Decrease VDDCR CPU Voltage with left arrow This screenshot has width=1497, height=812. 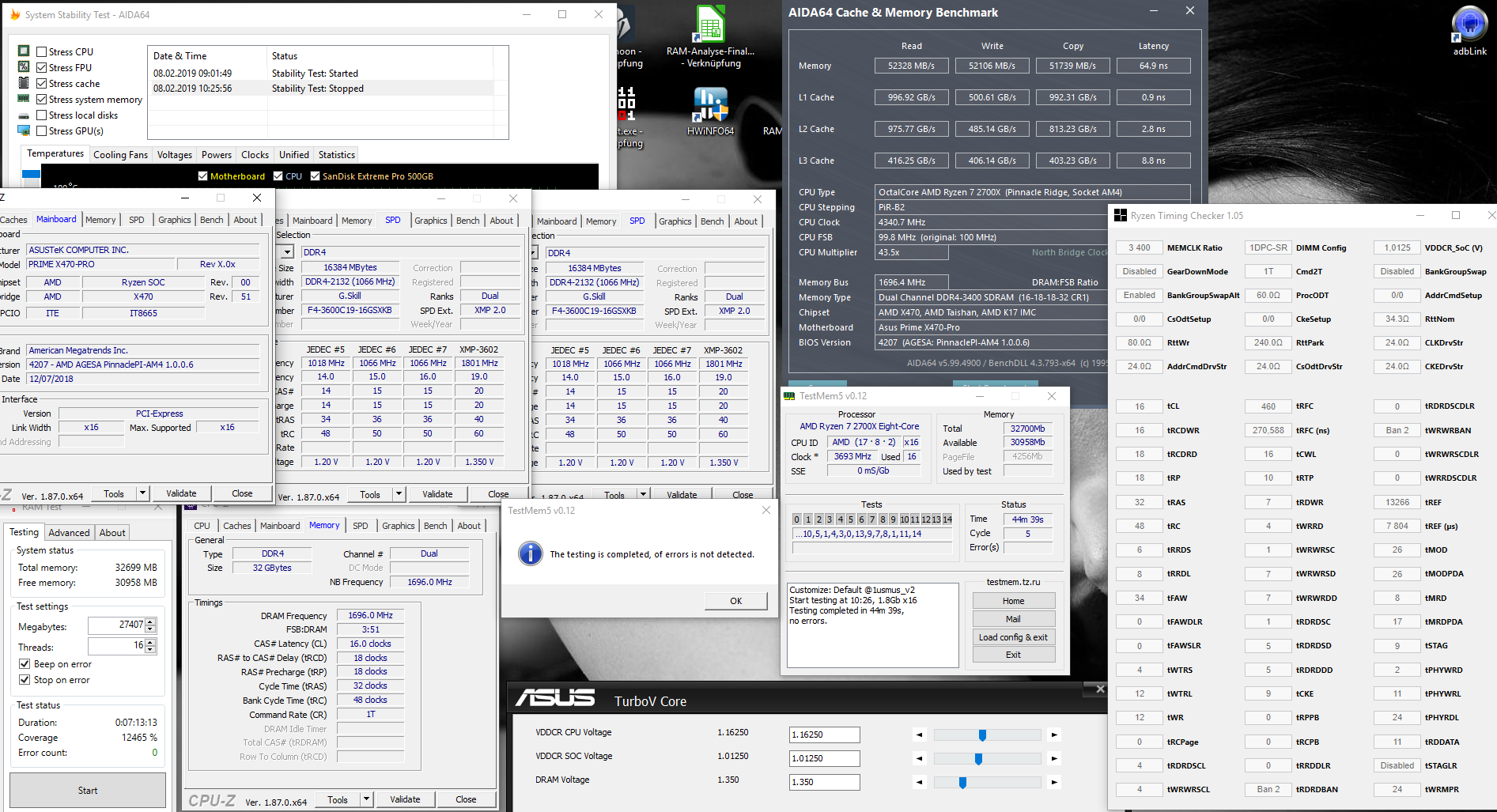919,735
